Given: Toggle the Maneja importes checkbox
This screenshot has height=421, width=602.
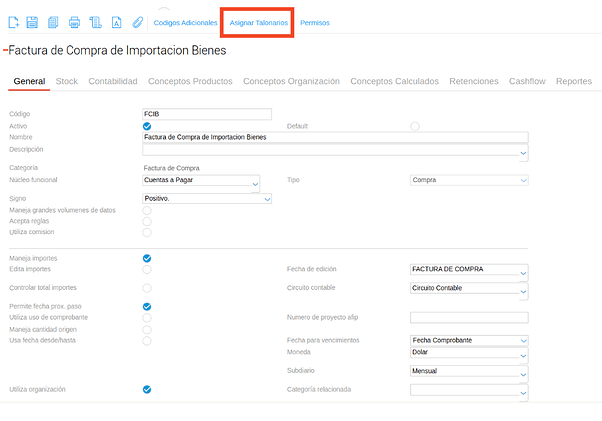Looking at the screenshot, I should pyautogui.click(x=147, y=258).
